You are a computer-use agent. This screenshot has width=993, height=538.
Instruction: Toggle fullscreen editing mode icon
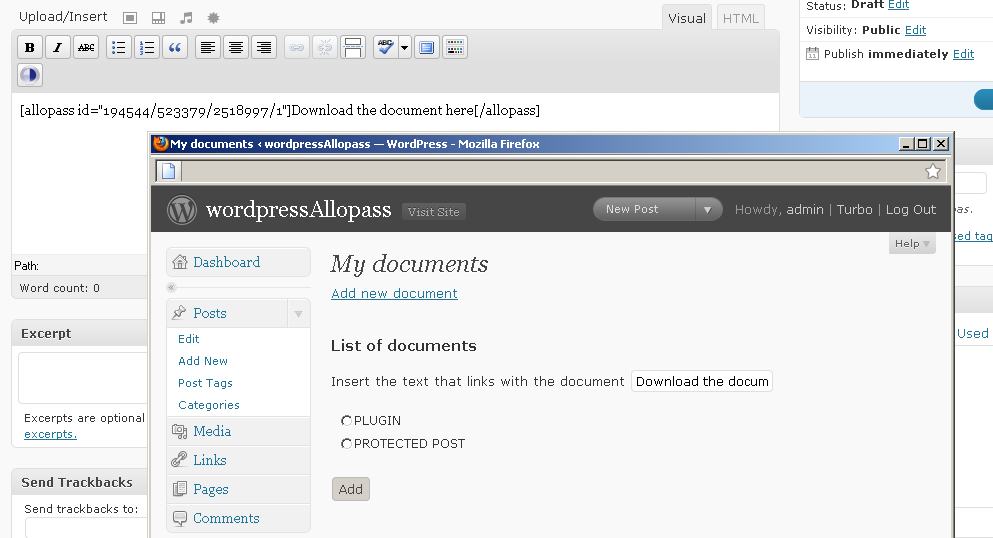(427, 47)
